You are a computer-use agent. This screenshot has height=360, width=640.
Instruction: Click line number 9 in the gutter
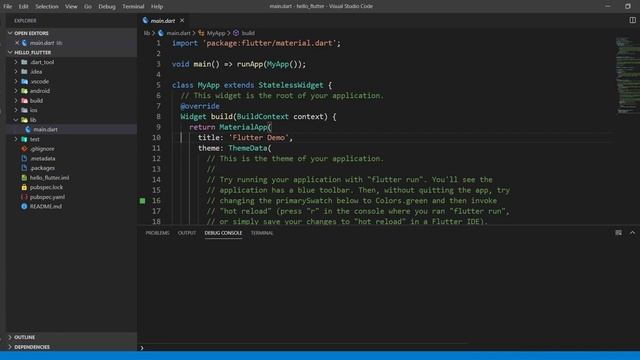click(x=158, y=127)
